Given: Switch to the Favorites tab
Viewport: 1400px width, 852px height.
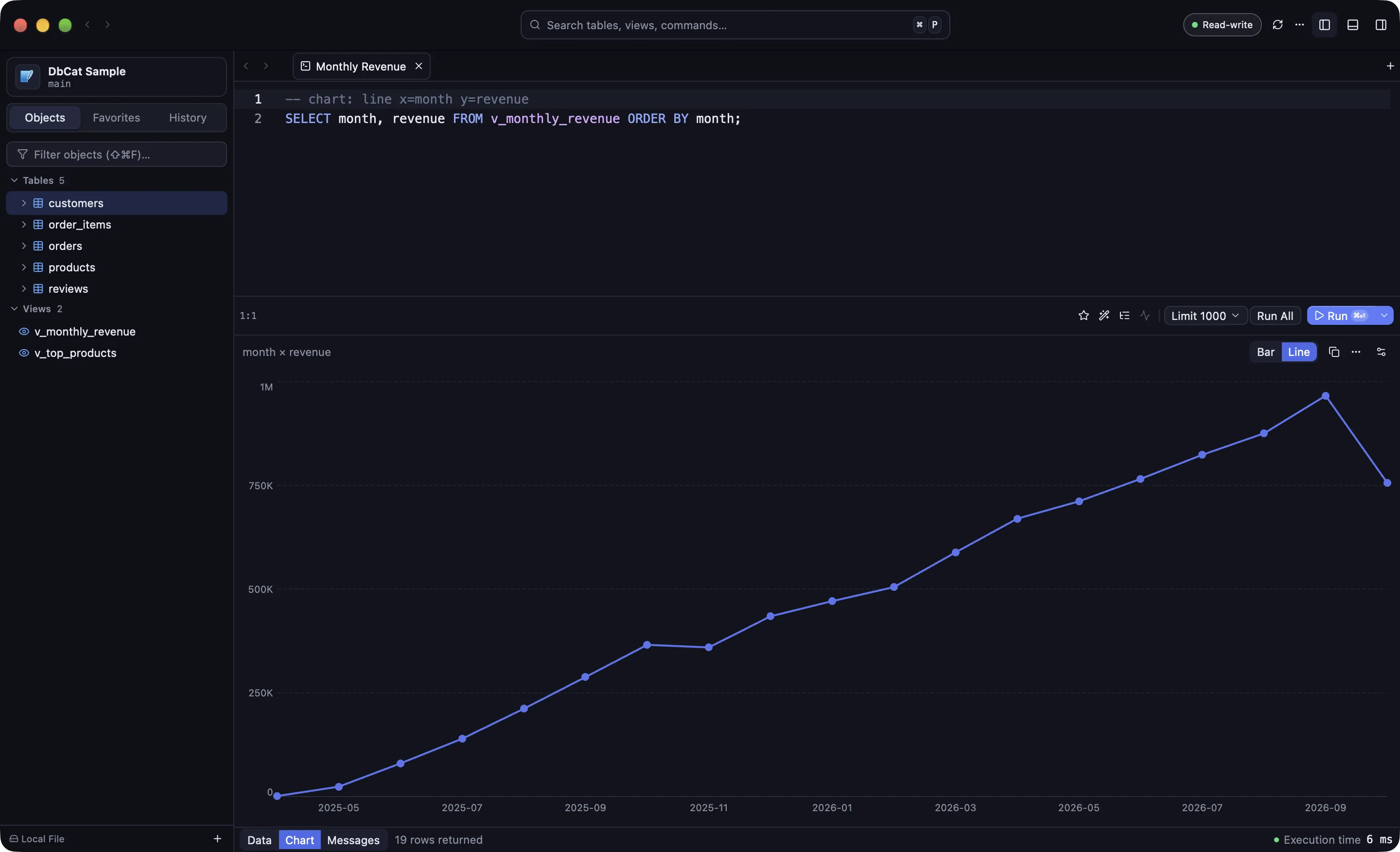Looking at the screenshot, I should (117, 118).
